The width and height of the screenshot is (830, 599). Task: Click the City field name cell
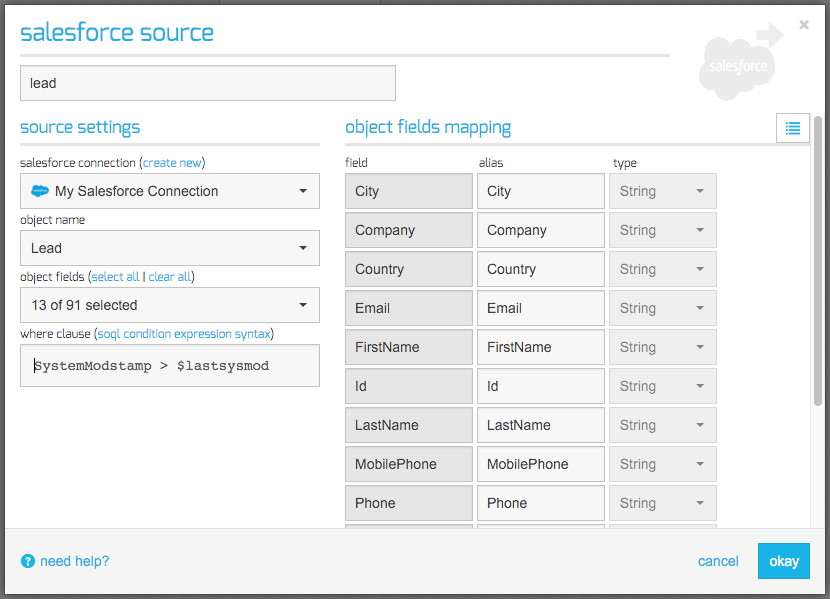(x=409, y=191)
